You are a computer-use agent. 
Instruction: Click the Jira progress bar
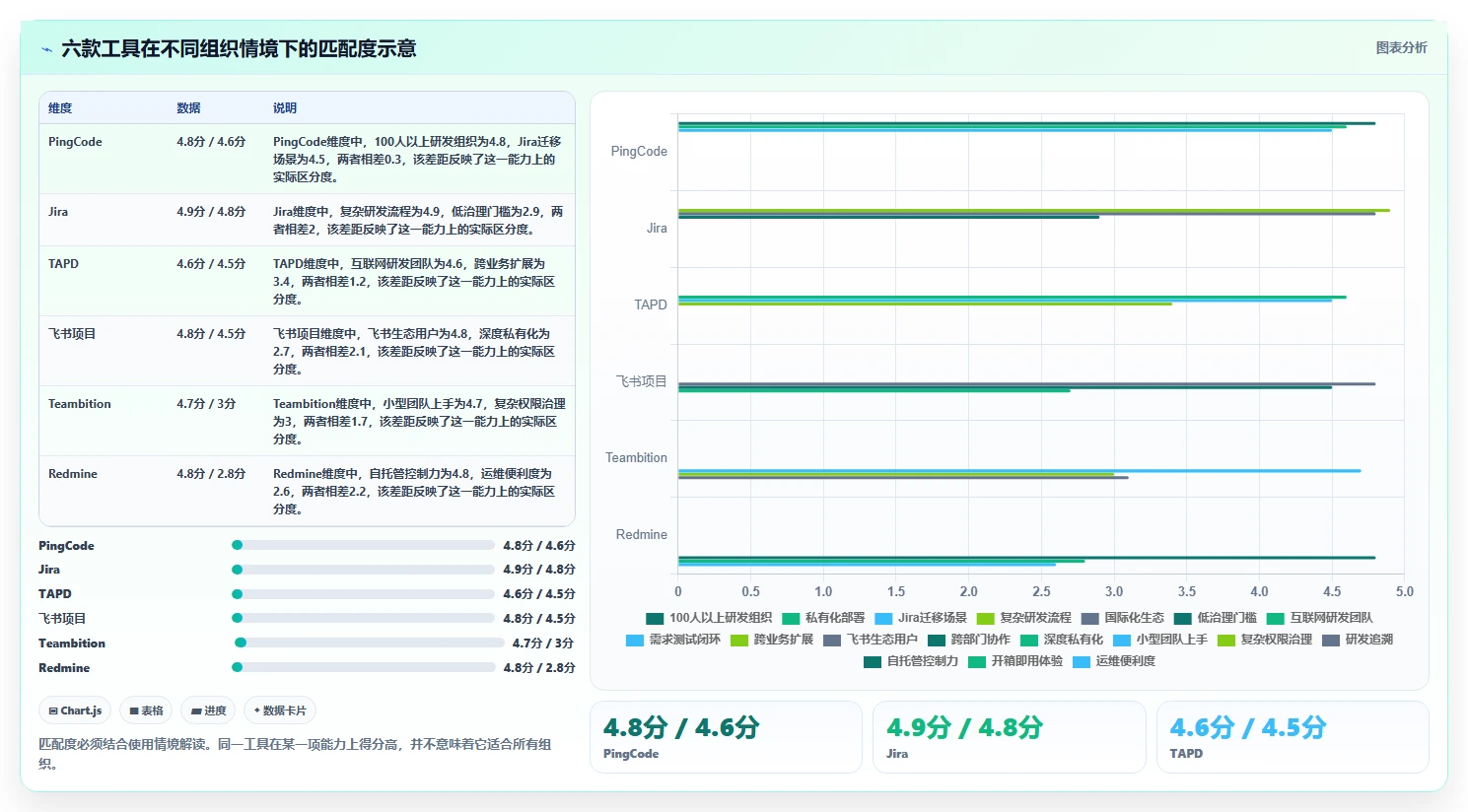(363, 570)
